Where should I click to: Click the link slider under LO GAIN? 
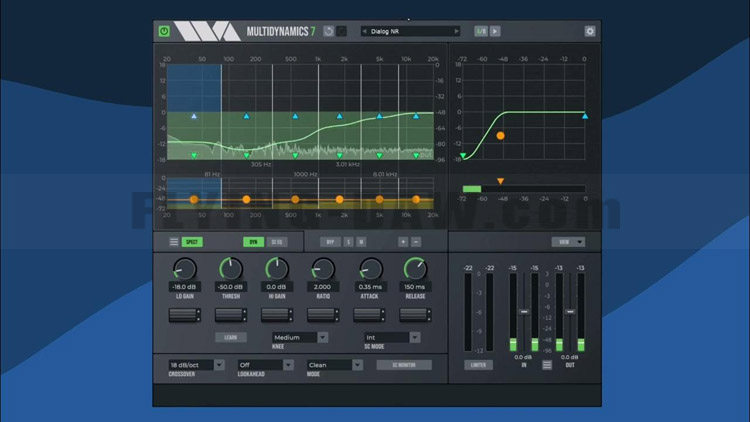pyautogui.click(x=185, y=314)
